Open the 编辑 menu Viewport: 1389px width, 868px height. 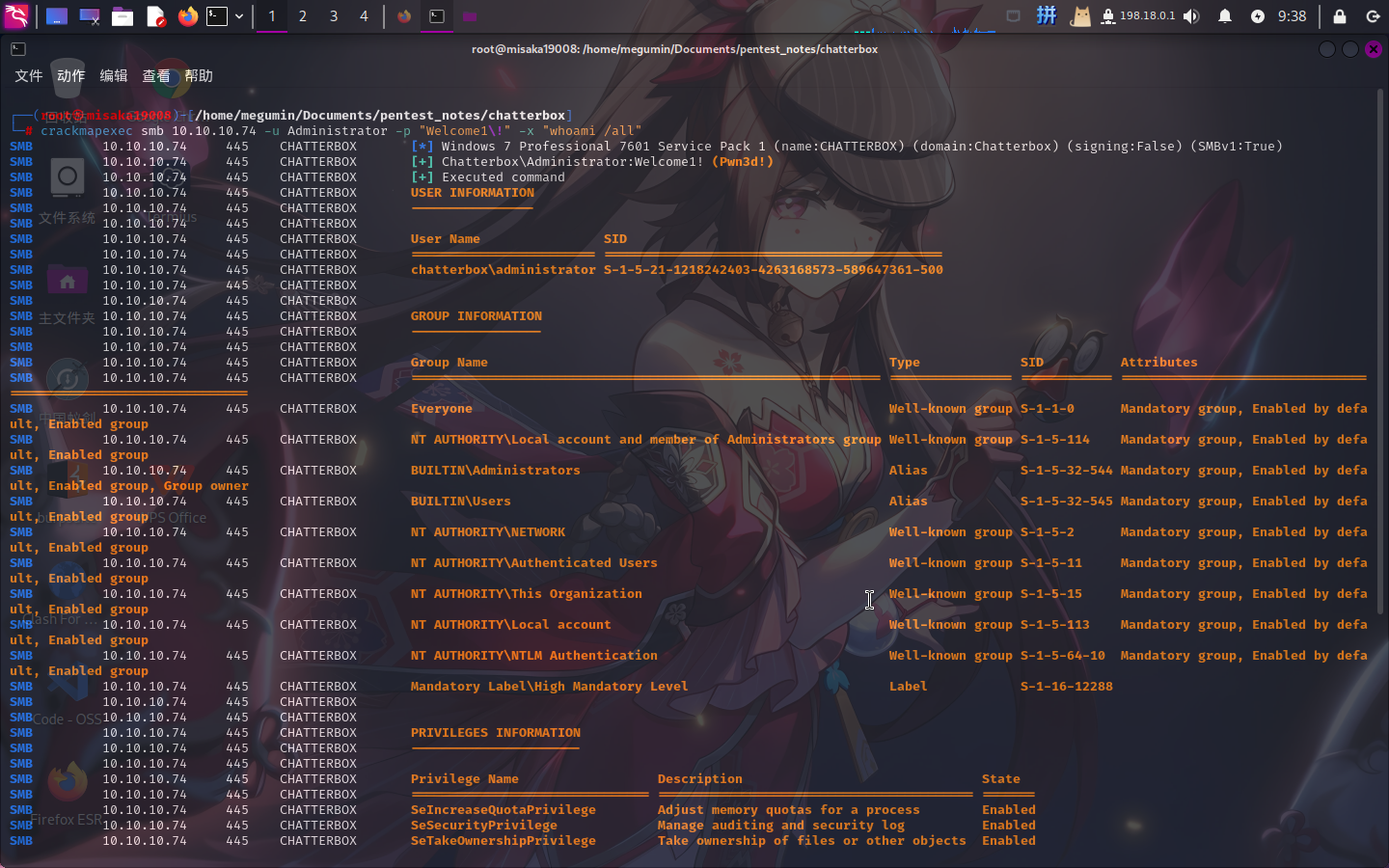[x=114, y=76]
